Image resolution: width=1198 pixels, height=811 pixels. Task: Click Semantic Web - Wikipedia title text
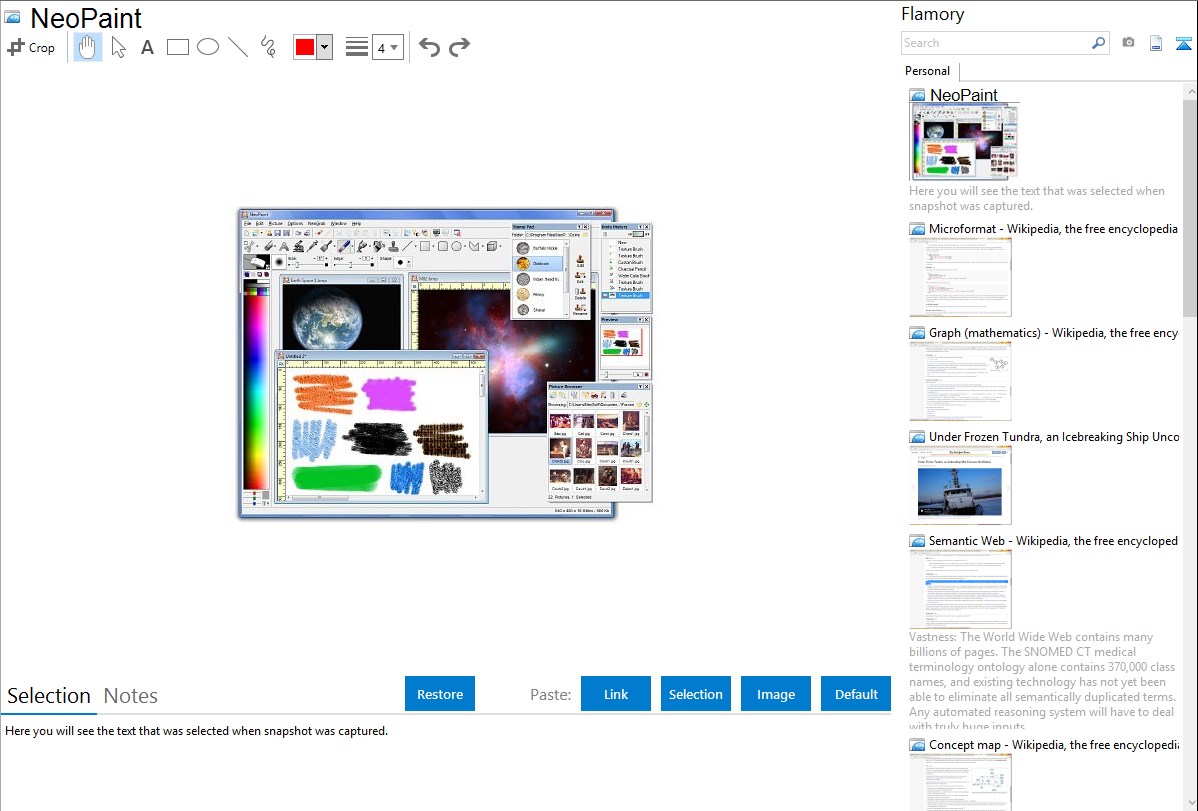pyautogui.click(x=1053, y=540)
